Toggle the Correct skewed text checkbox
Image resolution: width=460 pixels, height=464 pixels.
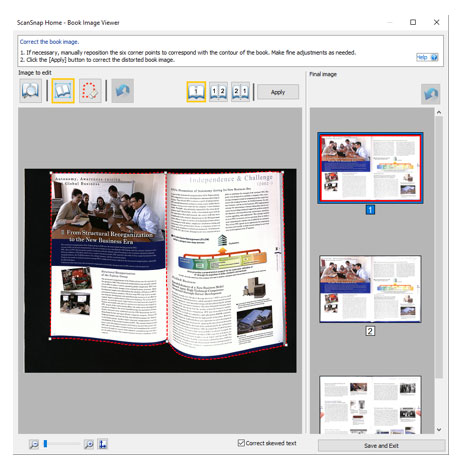click(241, 443)
